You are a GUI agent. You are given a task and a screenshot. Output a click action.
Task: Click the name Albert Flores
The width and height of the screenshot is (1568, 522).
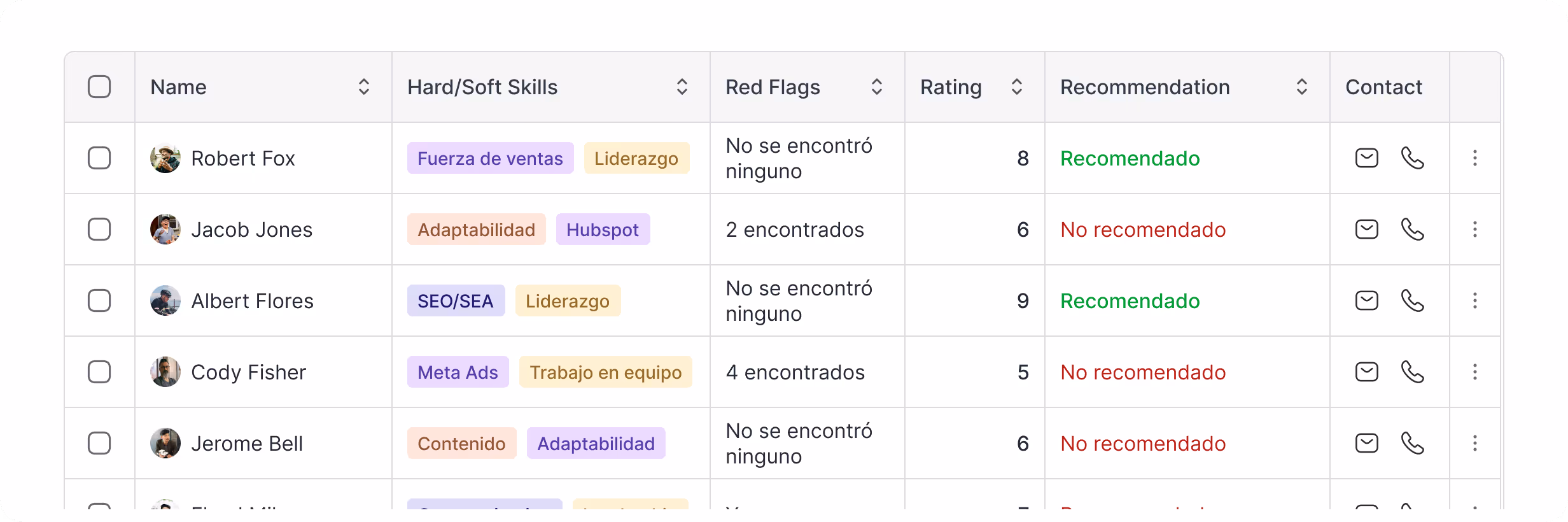click(x=253, y=301)
